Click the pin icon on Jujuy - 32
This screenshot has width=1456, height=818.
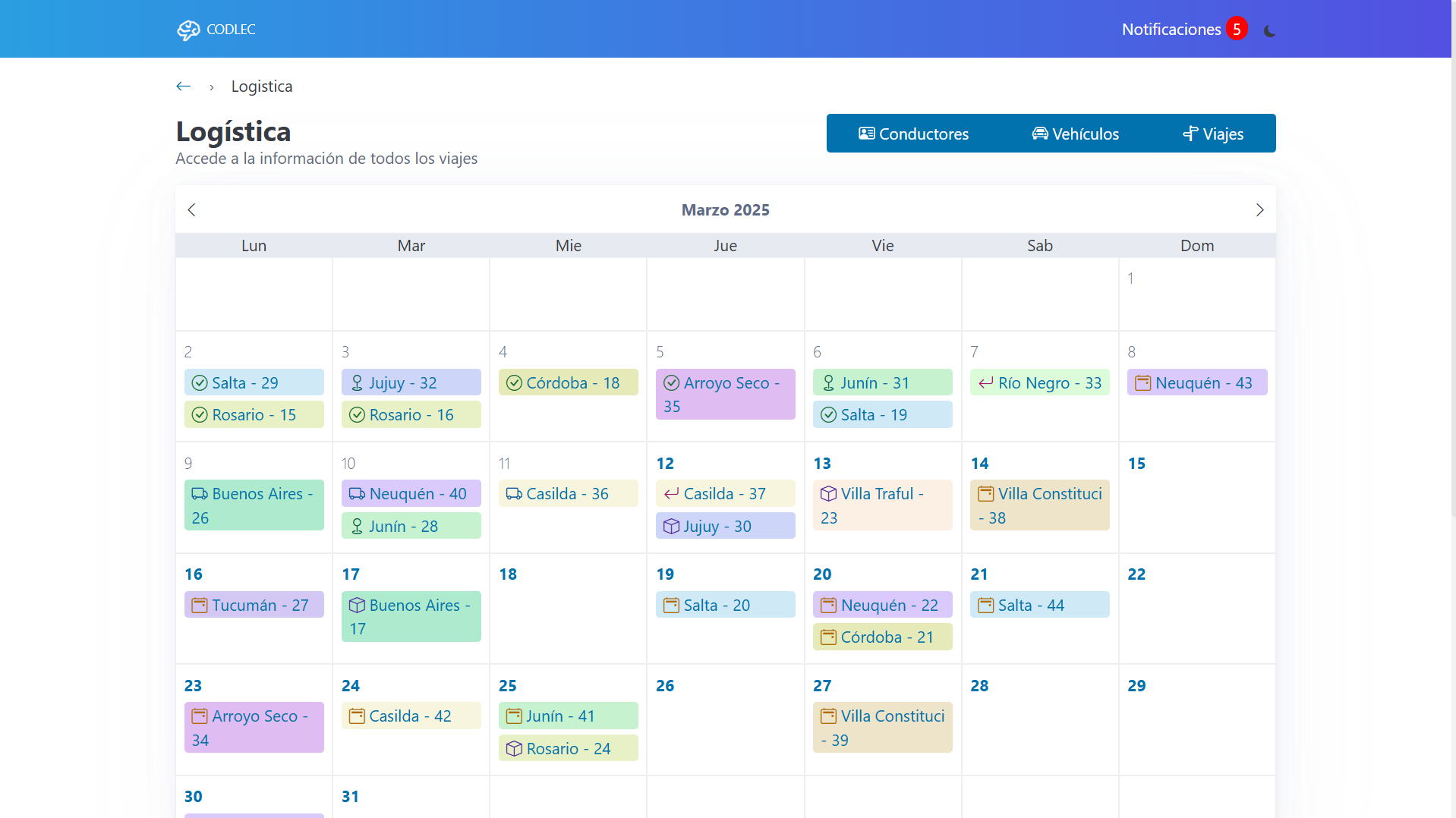(357, 383)
